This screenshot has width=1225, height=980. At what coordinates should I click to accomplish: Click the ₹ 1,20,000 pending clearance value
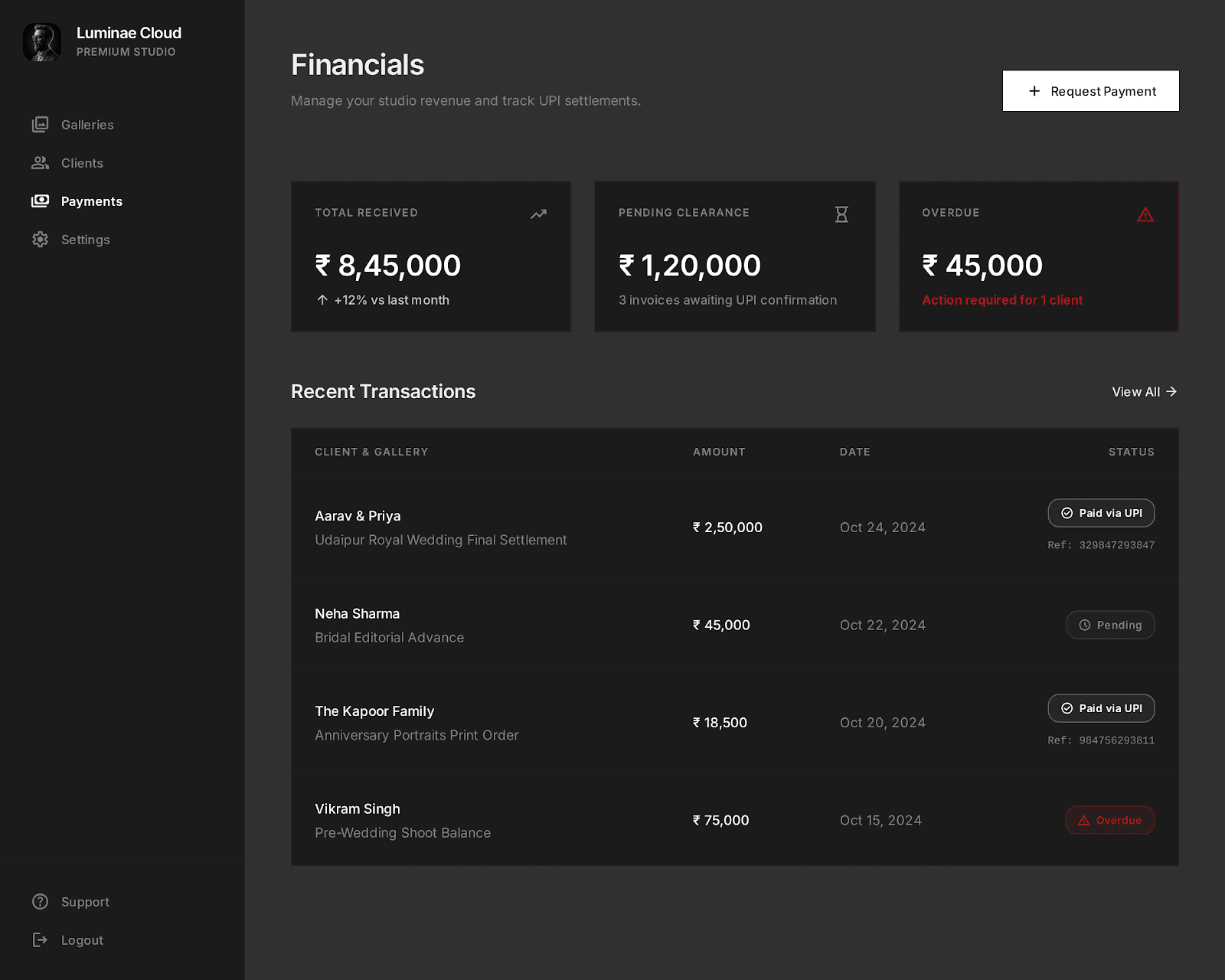(x=690, y=266)
